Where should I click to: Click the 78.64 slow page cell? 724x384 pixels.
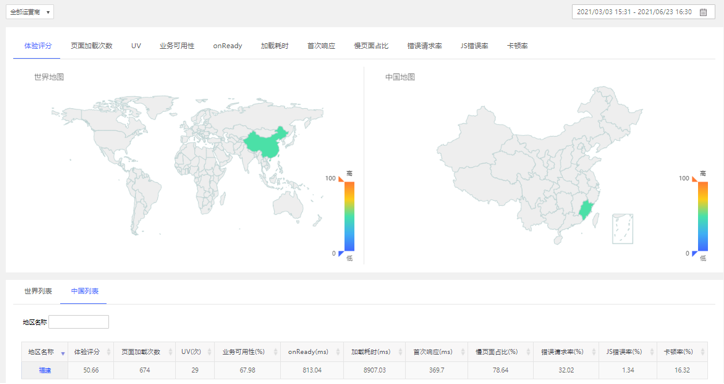click(501, 370)
